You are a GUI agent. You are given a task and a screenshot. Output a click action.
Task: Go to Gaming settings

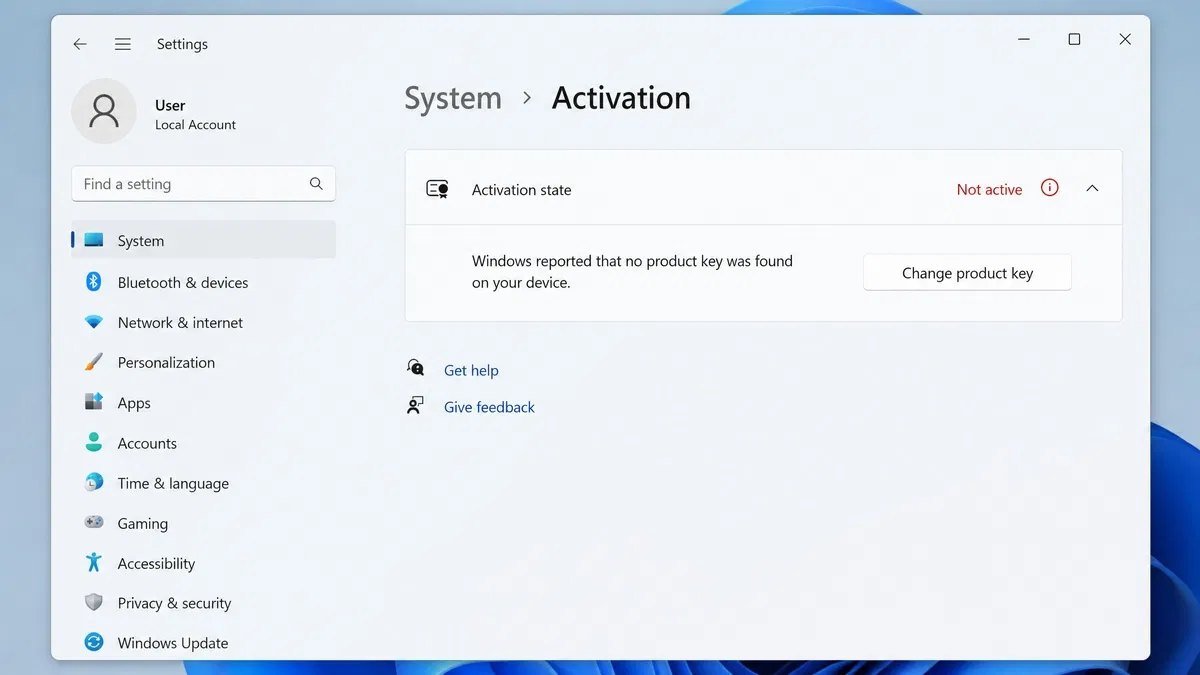pyautogui.click(x=203, y=522)
